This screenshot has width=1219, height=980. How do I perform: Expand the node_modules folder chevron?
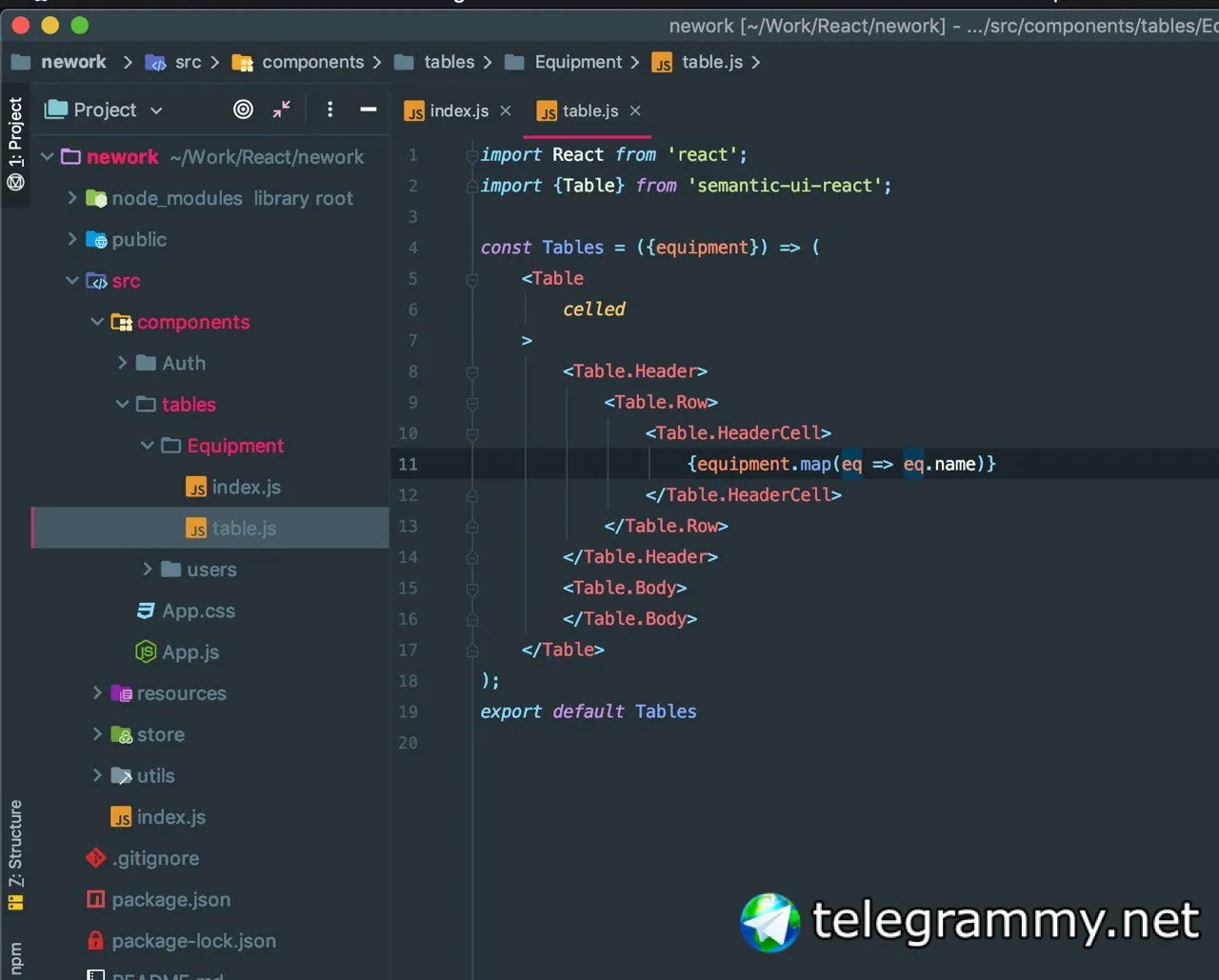pyautogui.click(x=72, y=198)
